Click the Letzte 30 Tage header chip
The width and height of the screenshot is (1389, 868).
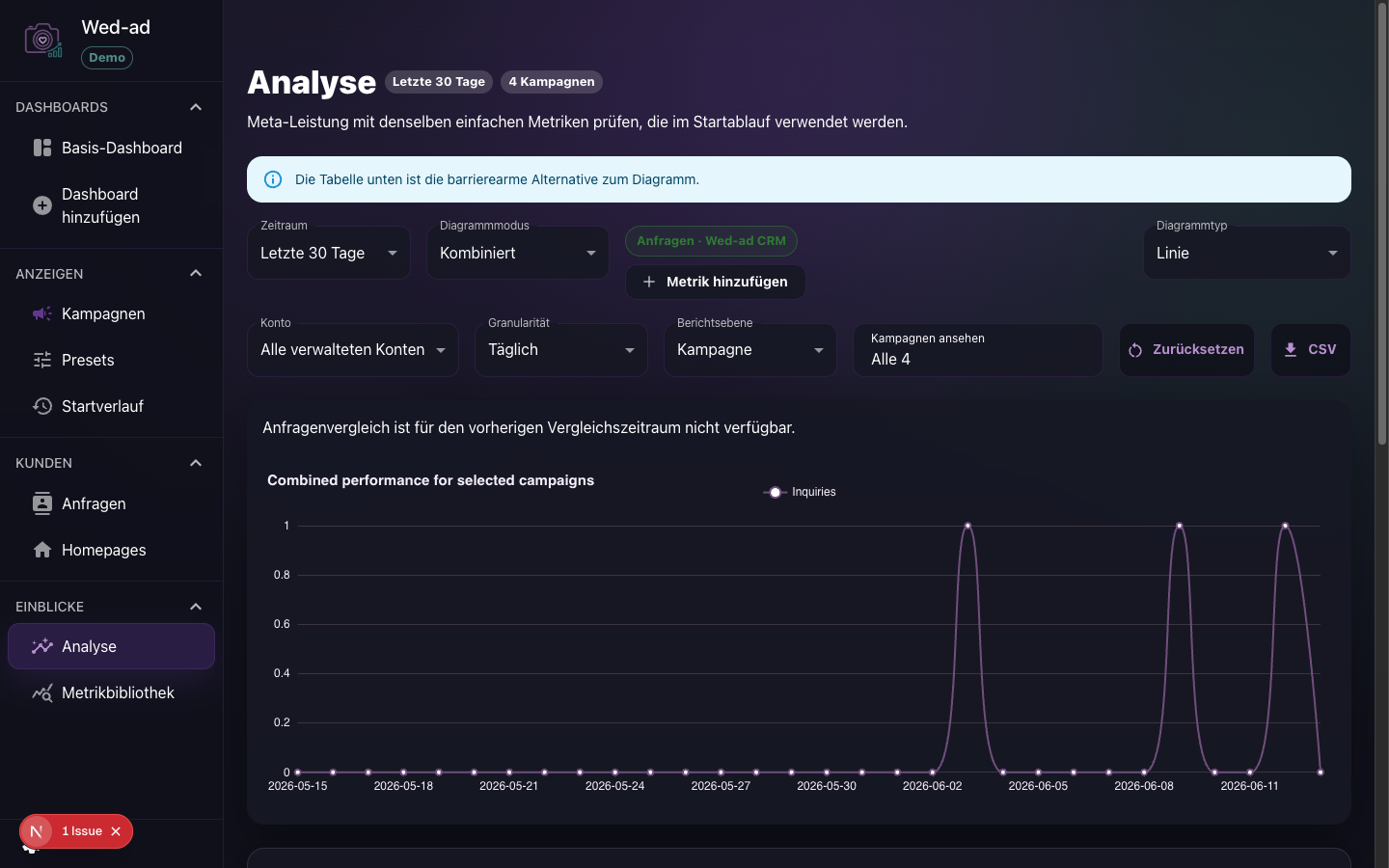pos(439,82)
